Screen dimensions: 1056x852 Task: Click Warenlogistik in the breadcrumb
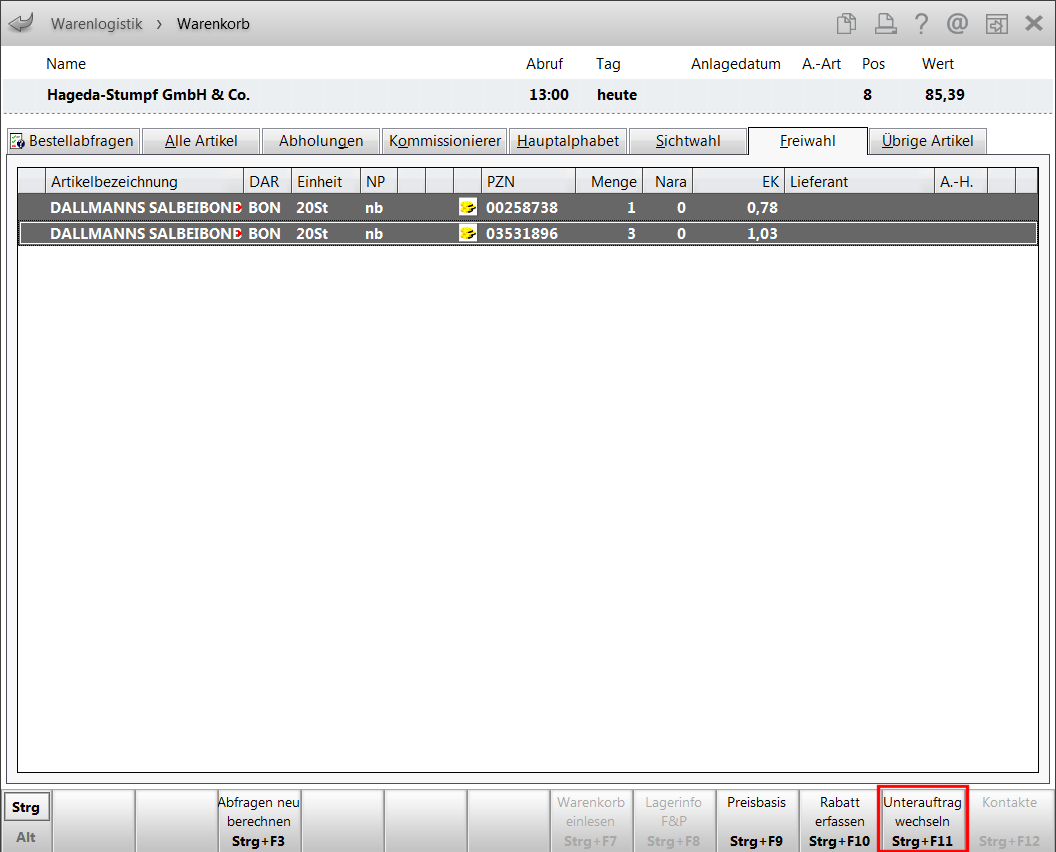(x=96, y=24)
